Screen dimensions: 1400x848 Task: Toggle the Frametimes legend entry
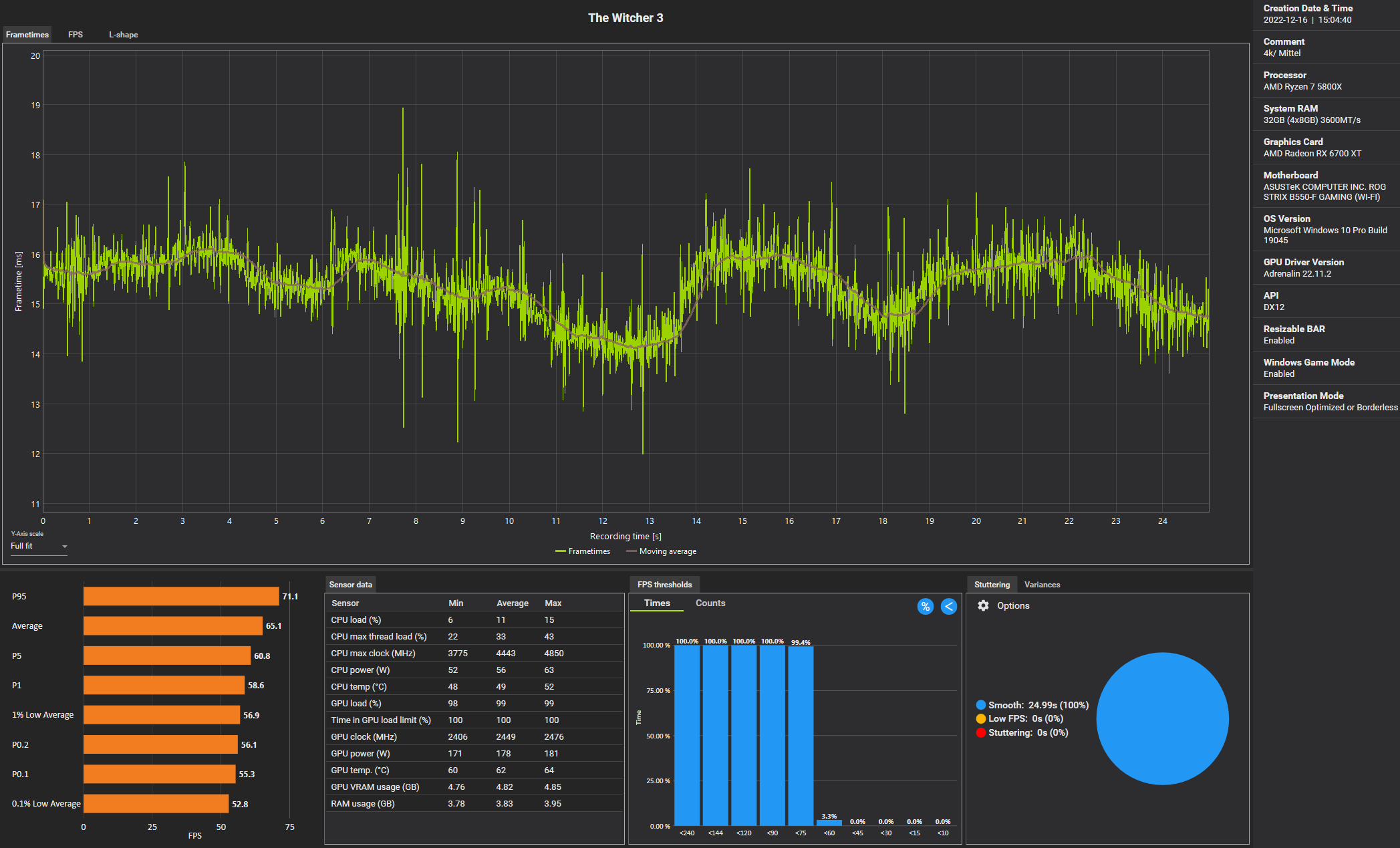pos(583,551)
